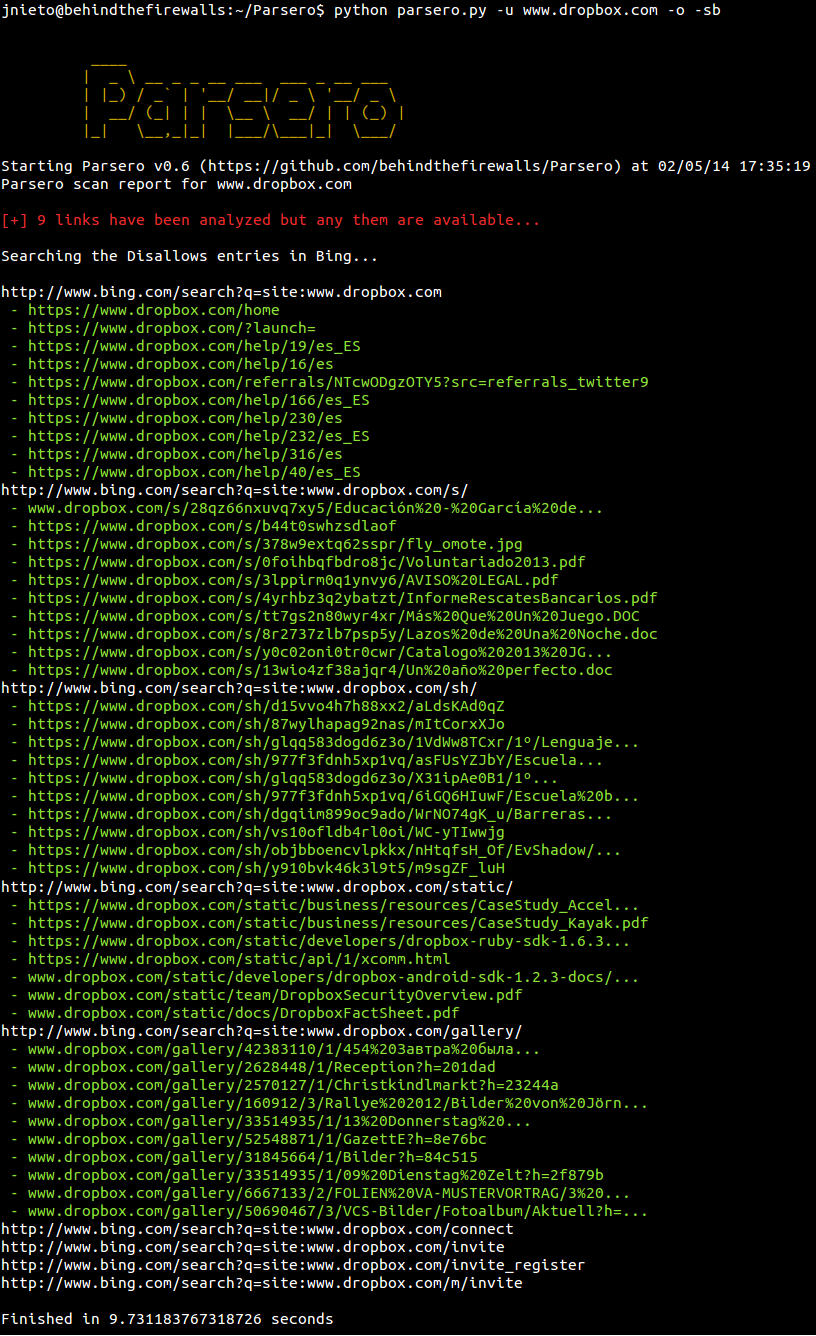The height and width of the screenshot is (1336, 816).
Task: Open the Voluntariado2013.pdf link
Action: tap(307, 562)
